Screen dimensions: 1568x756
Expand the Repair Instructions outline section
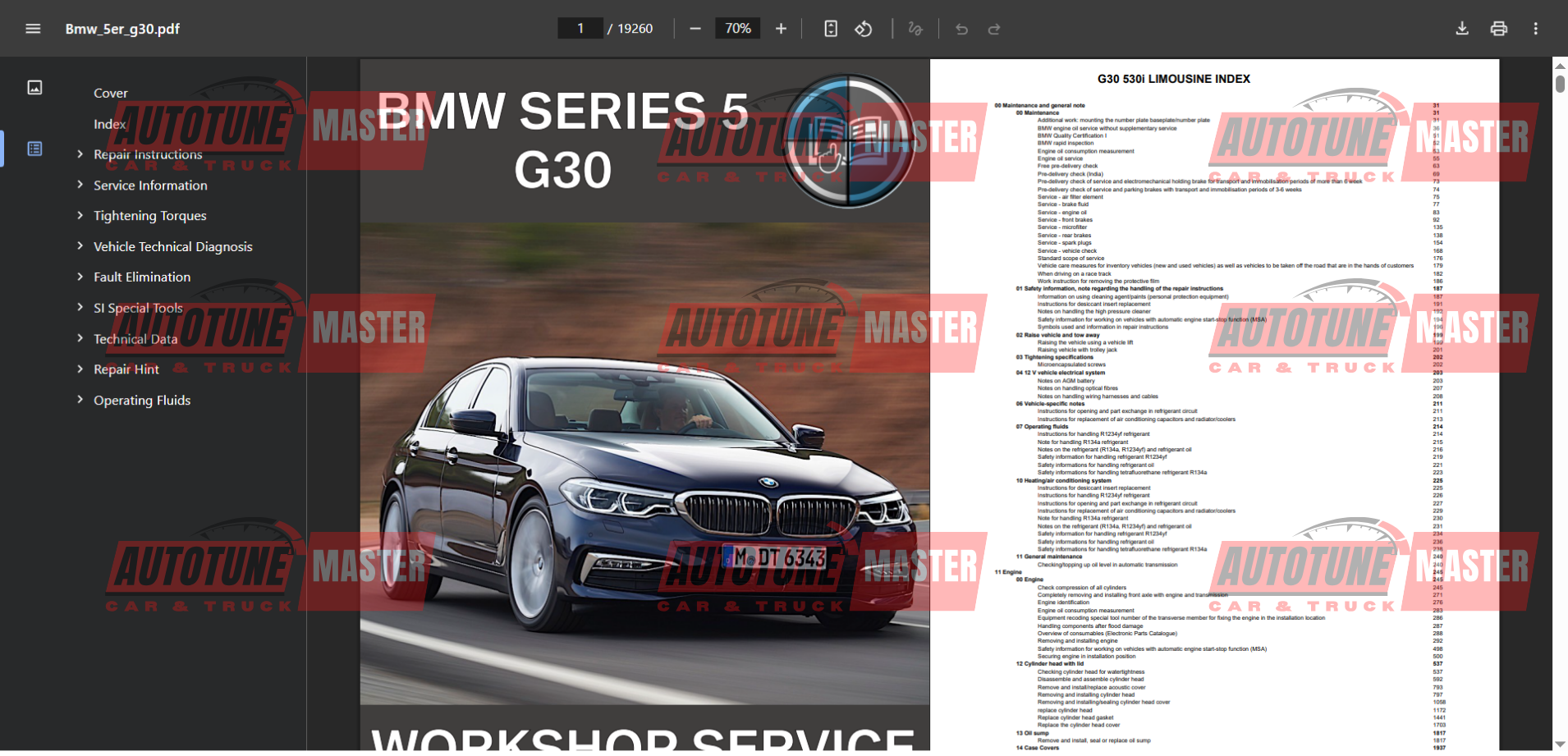[80, 154]
